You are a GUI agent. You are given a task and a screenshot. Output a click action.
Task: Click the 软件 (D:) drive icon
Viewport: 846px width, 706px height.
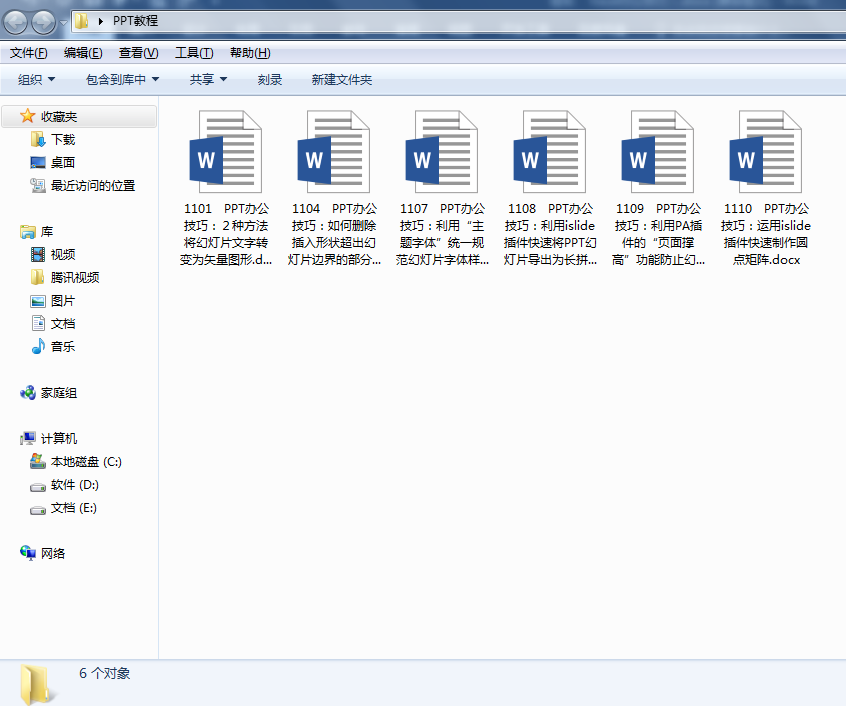click(x=38, y=487)
